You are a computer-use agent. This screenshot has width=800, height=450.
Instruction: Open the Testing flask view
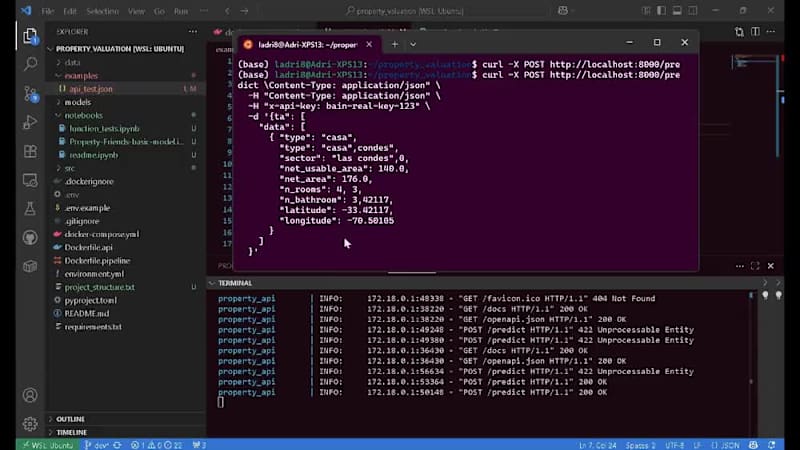coord(30,209)
